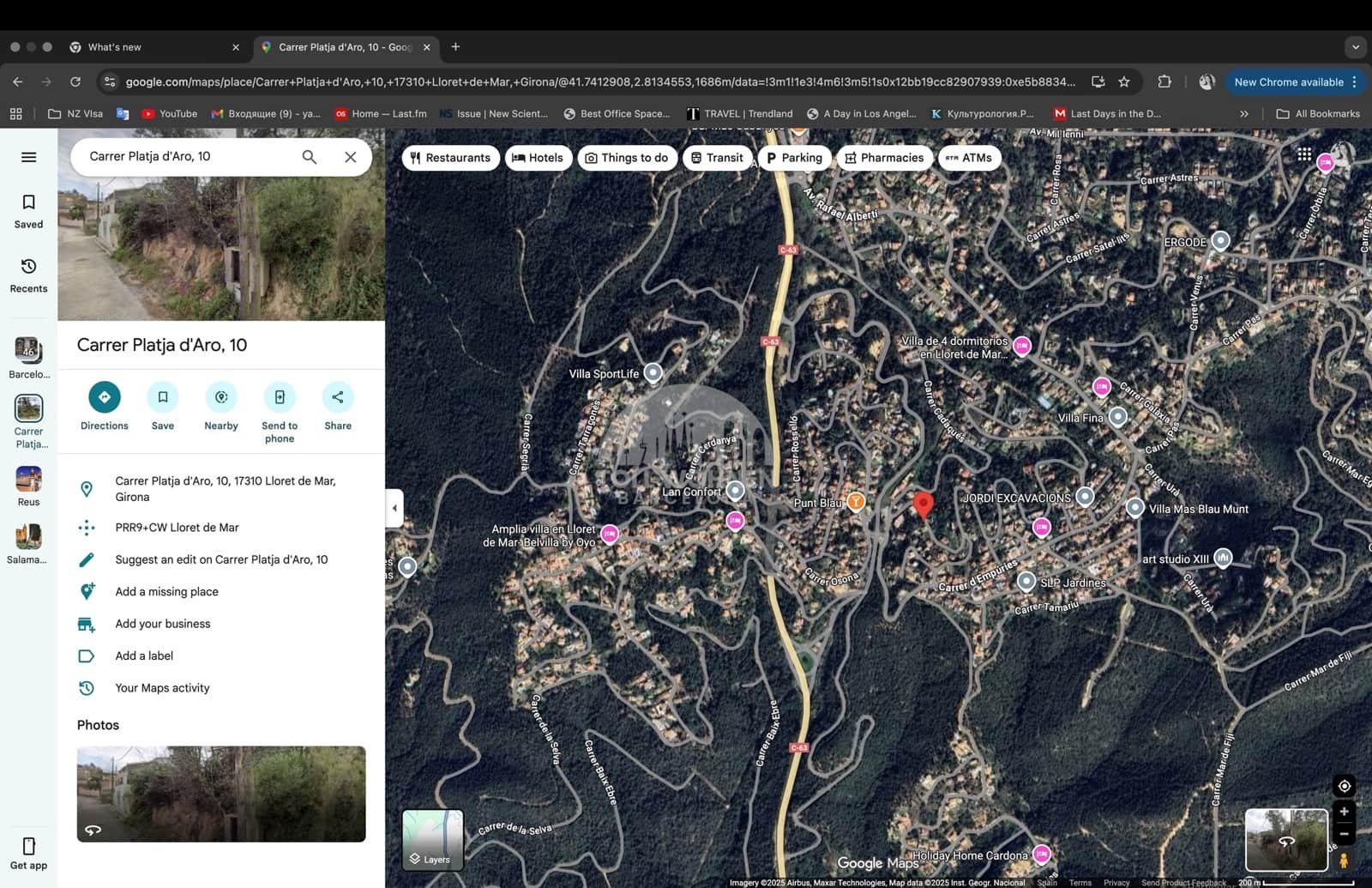The height and width of the screenshot is (888, 1372).
Task: Zoom in on the map
Action: pos(1344,812)
